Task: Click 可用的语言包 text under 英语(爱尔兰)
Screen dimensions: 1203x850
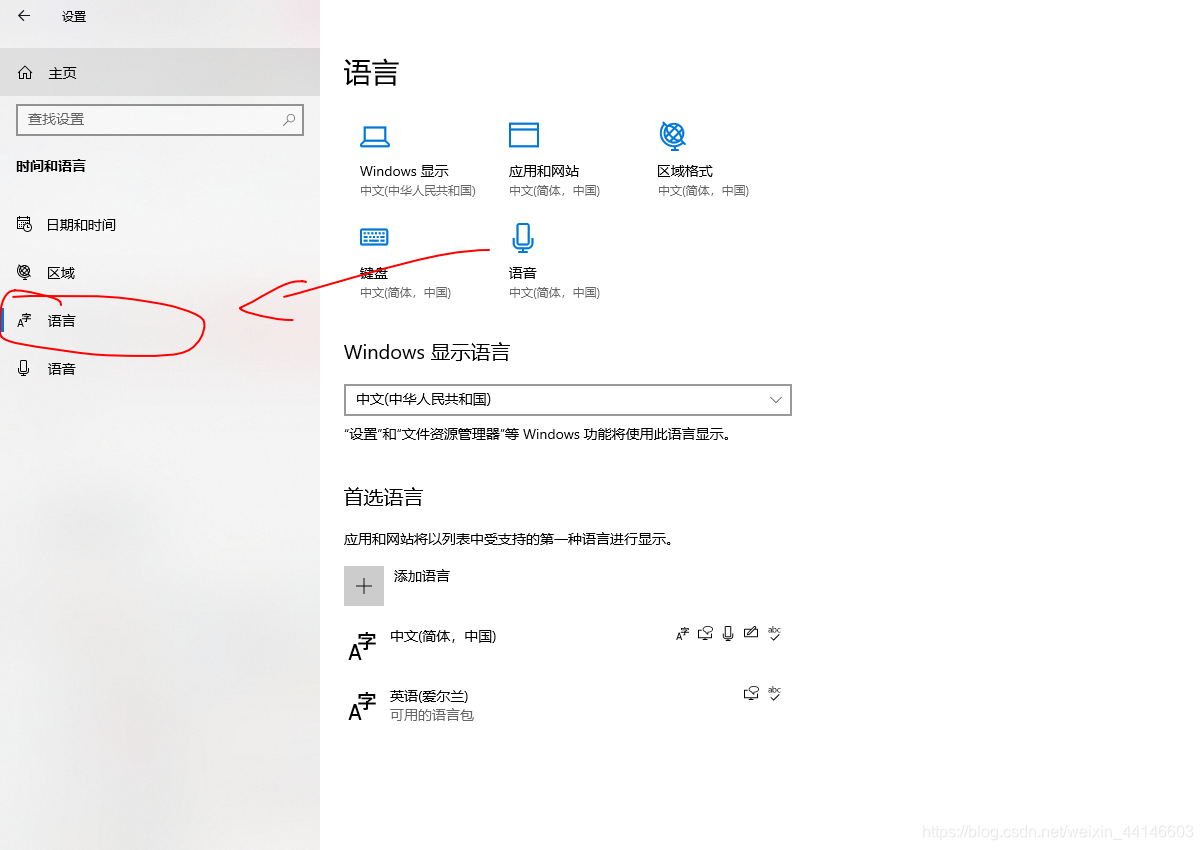Action: coord(432,715)
